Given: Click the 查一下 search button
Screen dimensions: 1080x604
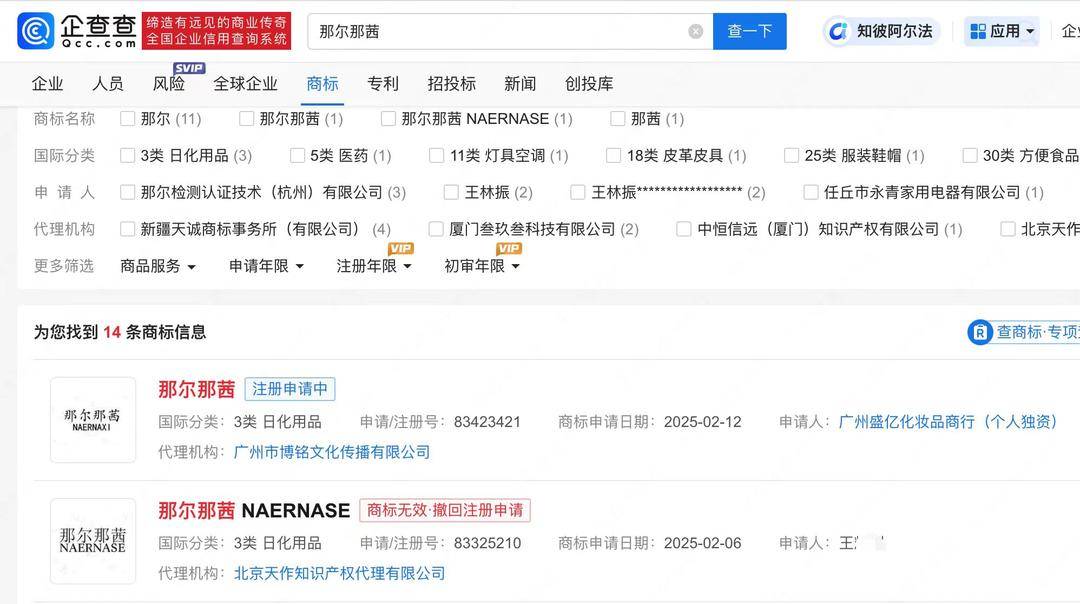Looking at the screenshot, I should [x=749, y=30].
